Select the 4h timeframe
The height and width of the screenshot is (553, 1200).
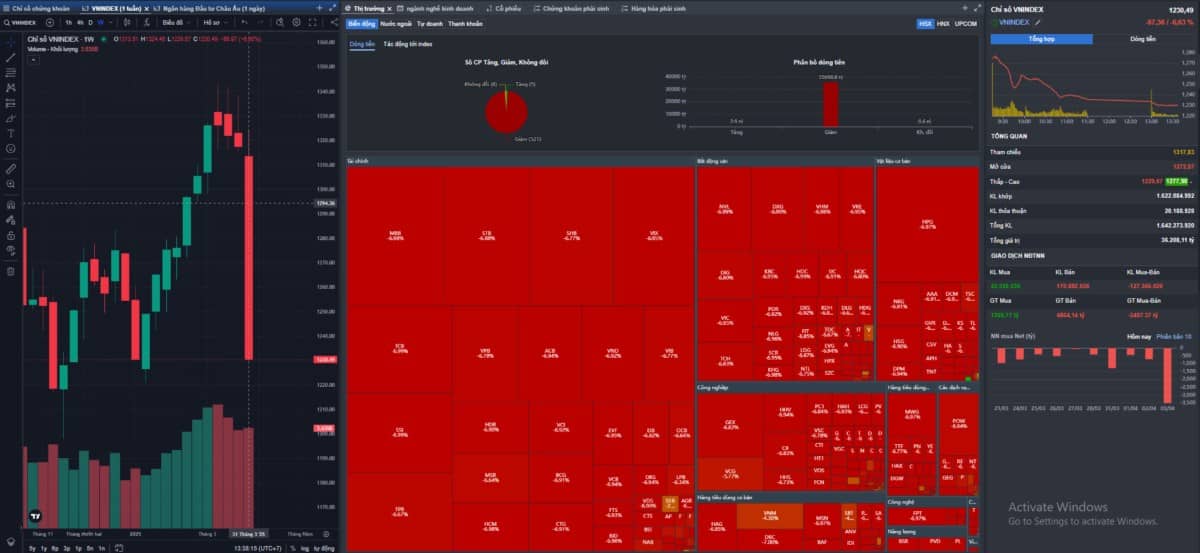80,22
